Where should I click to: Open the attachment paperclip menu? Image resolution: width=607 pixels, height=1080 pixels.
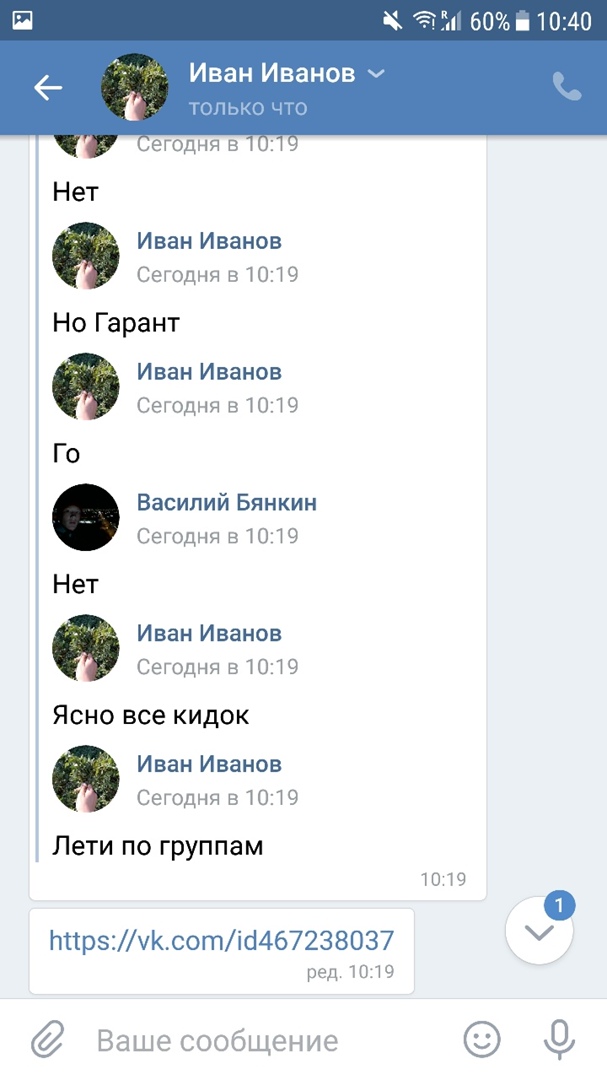pyautogui.click(x=47, y=1040)
